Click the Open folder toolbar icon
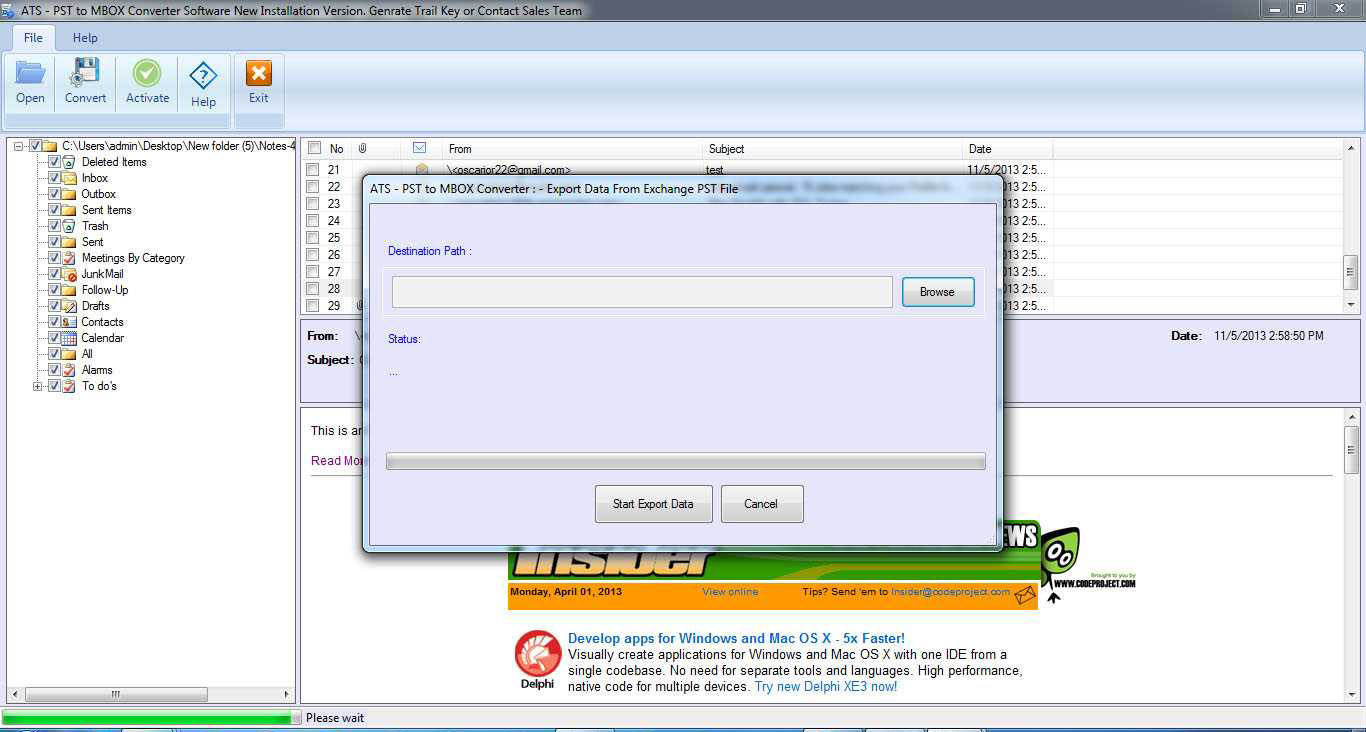The image size is (1366, 732). click(30, 75)
